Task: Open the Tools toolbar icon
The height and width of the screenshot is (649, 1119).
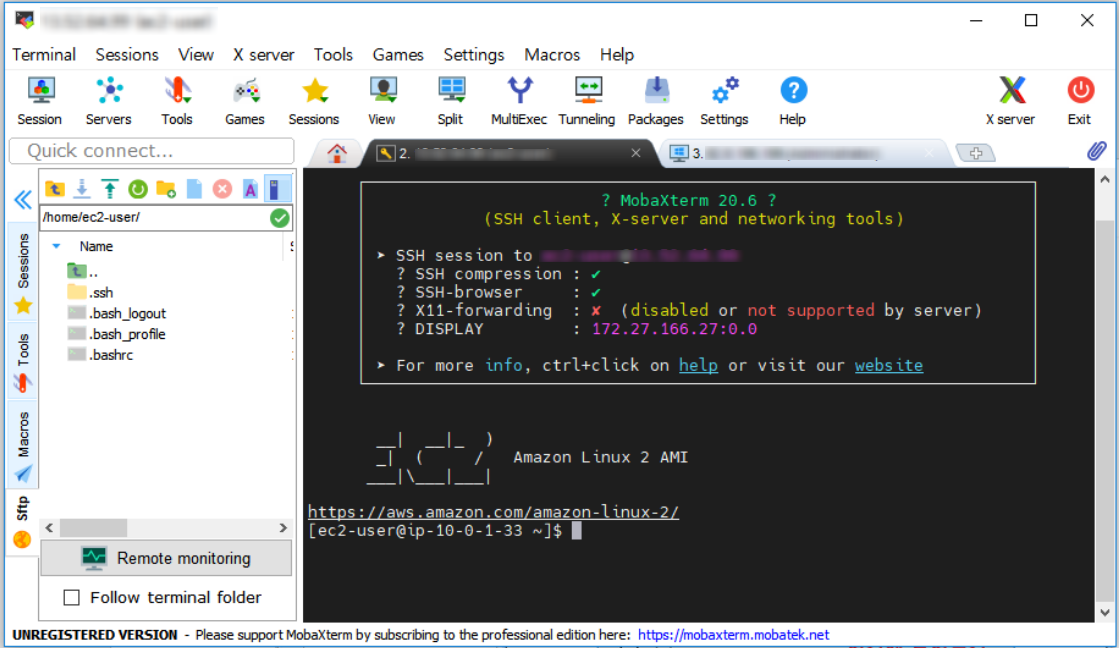Action: point(177,101)
